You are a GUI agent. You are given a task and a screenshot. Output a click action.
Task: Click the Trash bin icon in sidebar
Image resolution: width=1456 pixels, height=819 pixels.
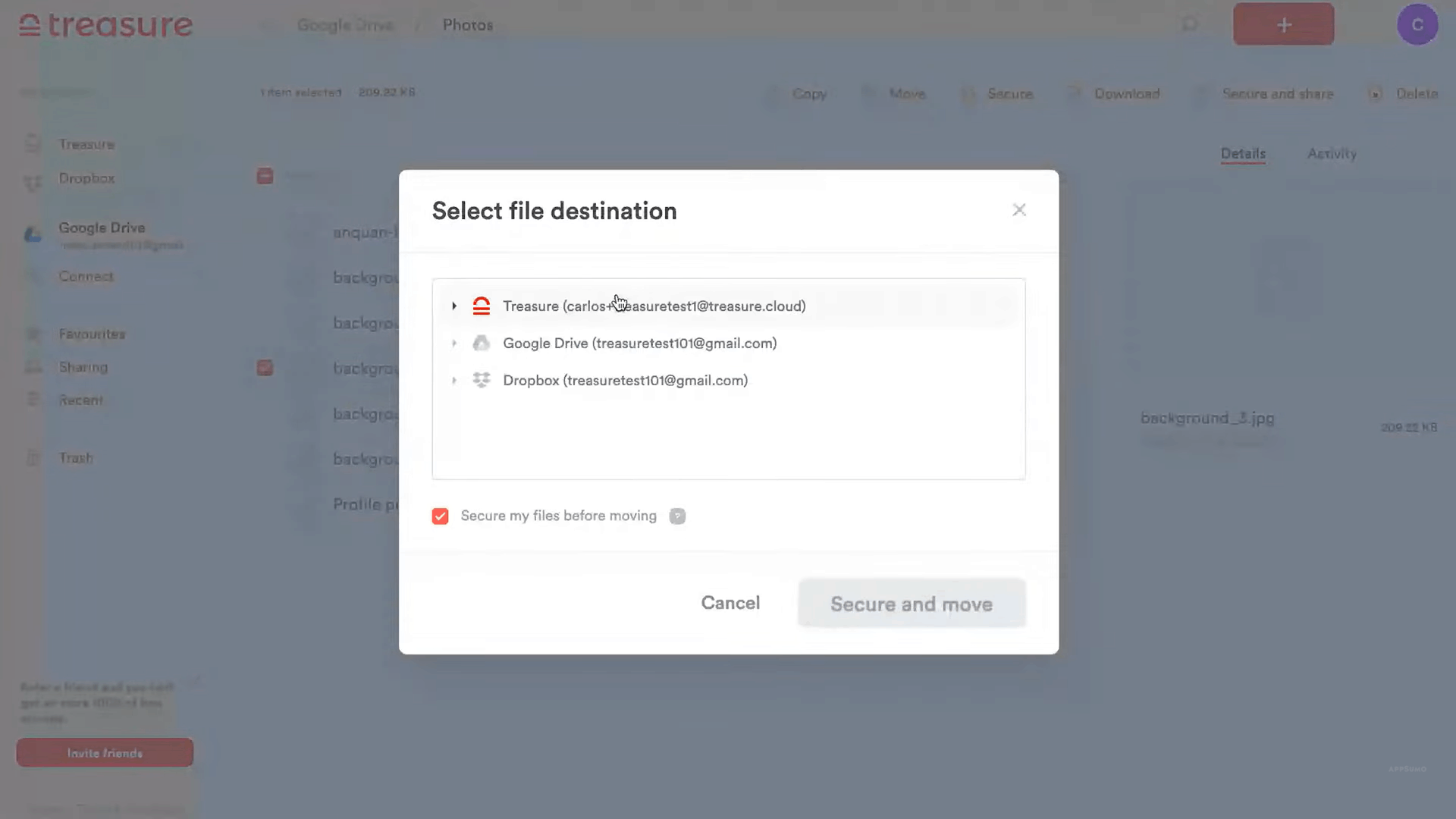click(x=33, y=458)
